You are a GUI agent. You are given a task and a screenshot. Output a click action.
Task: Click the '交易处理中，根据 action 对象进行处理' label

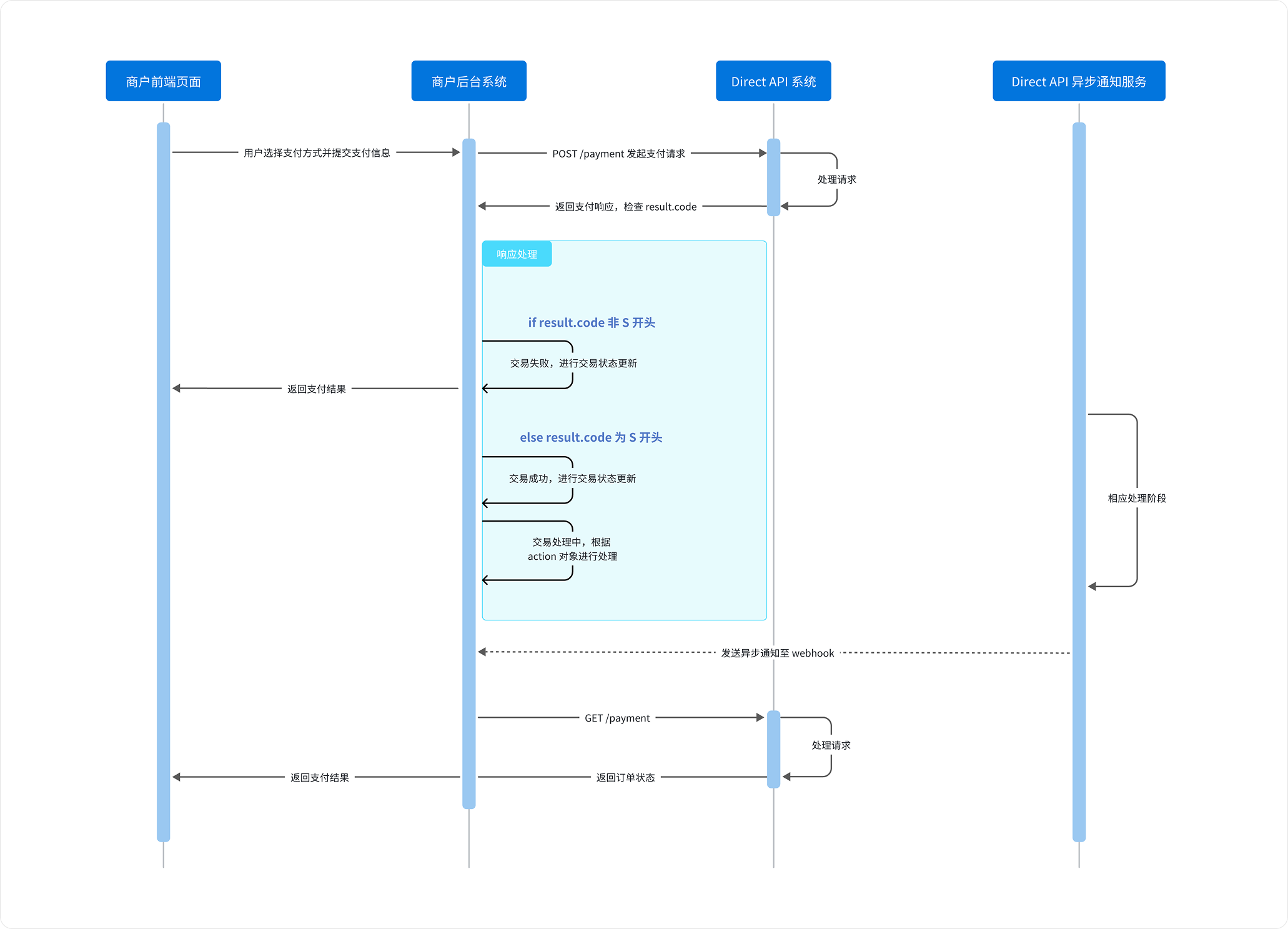coord(572,549)
